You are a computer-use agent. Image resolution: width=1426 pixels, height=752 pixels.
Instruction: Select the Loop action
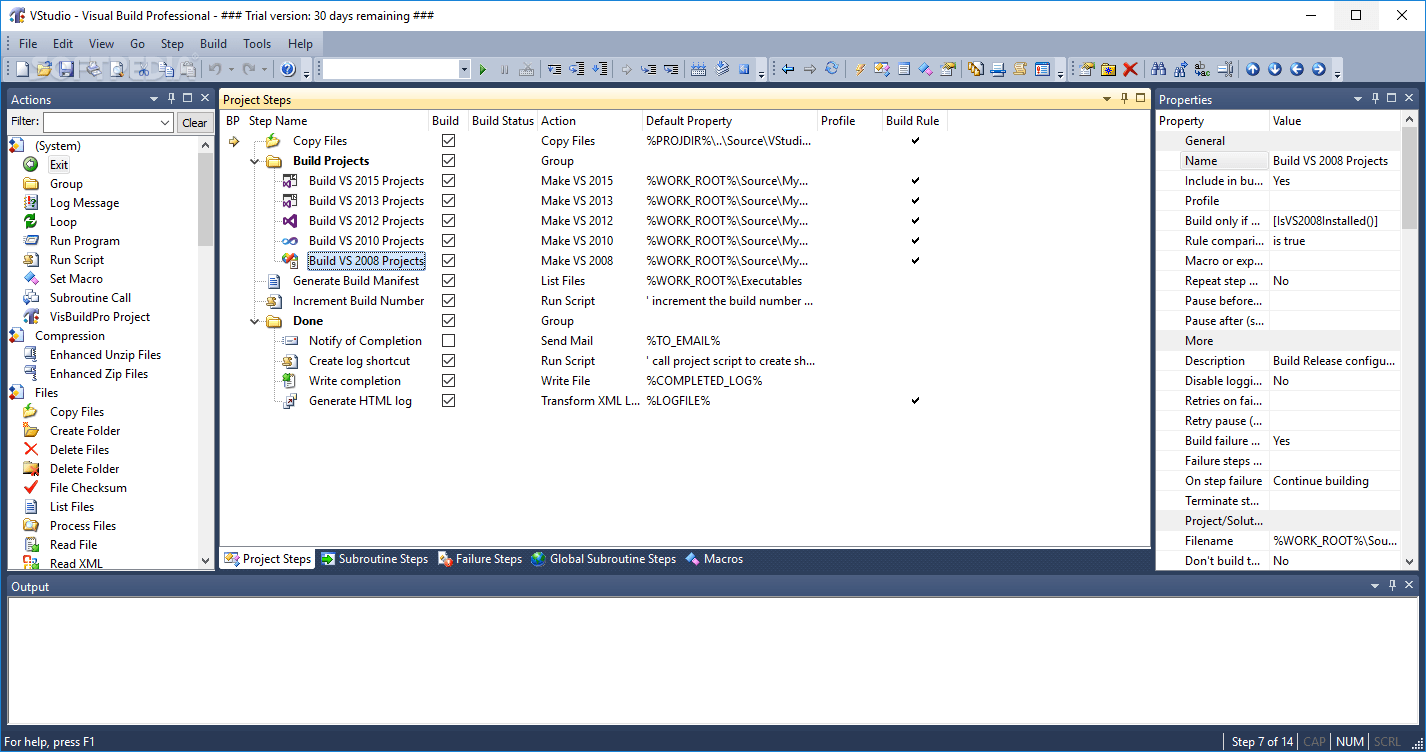(63, 222)
